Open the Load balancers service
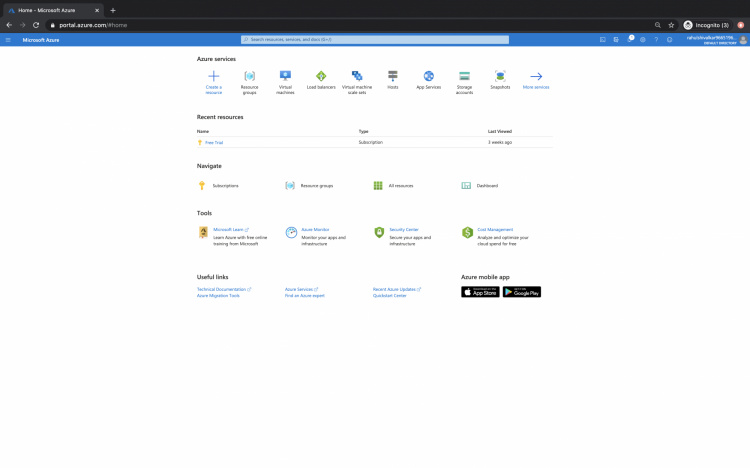This screenshot has height=468, width=750. [321, 76]
